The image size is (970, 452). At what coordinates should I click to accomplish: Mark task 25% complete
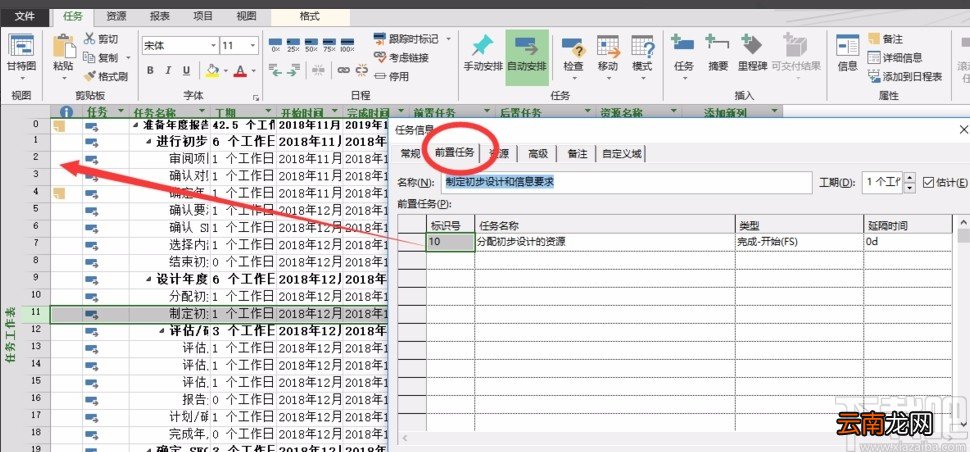pos(293,45)
